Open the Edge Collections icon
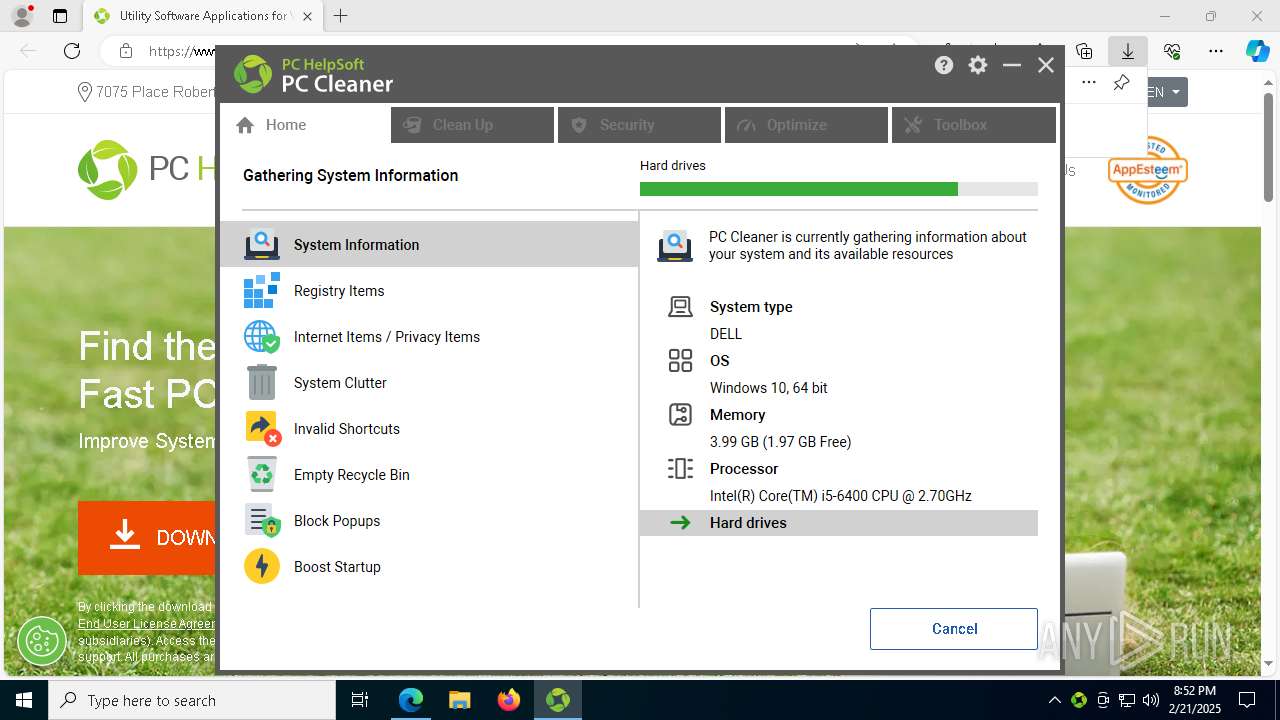 click(1084, 51)
